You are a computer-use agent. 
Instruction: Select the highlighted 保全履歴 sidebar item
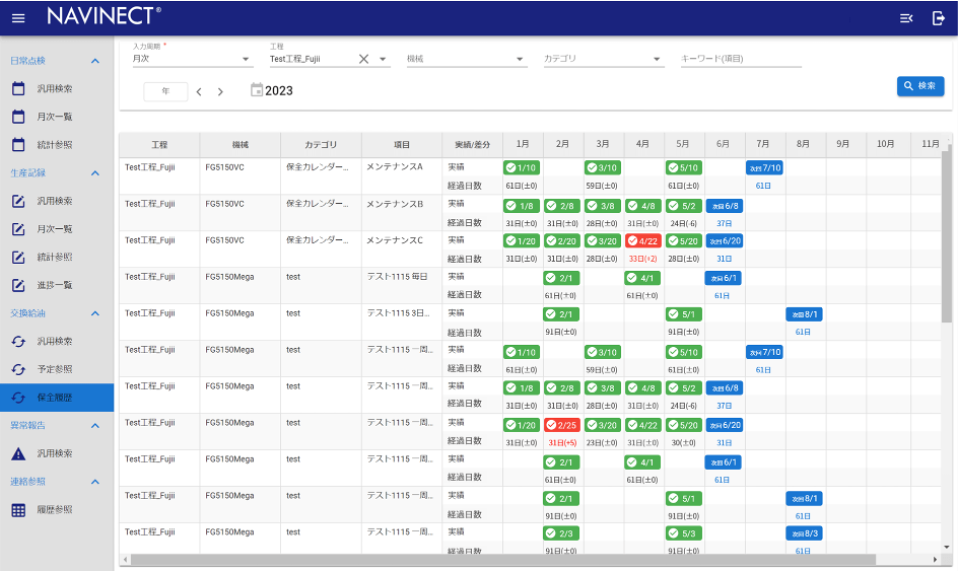57,398
